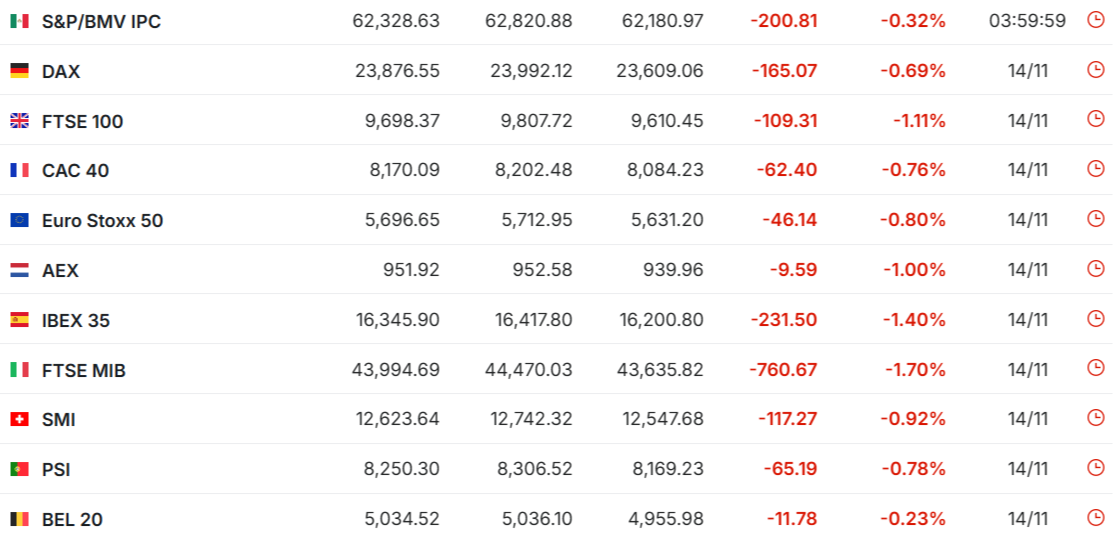
Task: Click FTSE MIB change value -760.67
Action: (x=783, y=370)
